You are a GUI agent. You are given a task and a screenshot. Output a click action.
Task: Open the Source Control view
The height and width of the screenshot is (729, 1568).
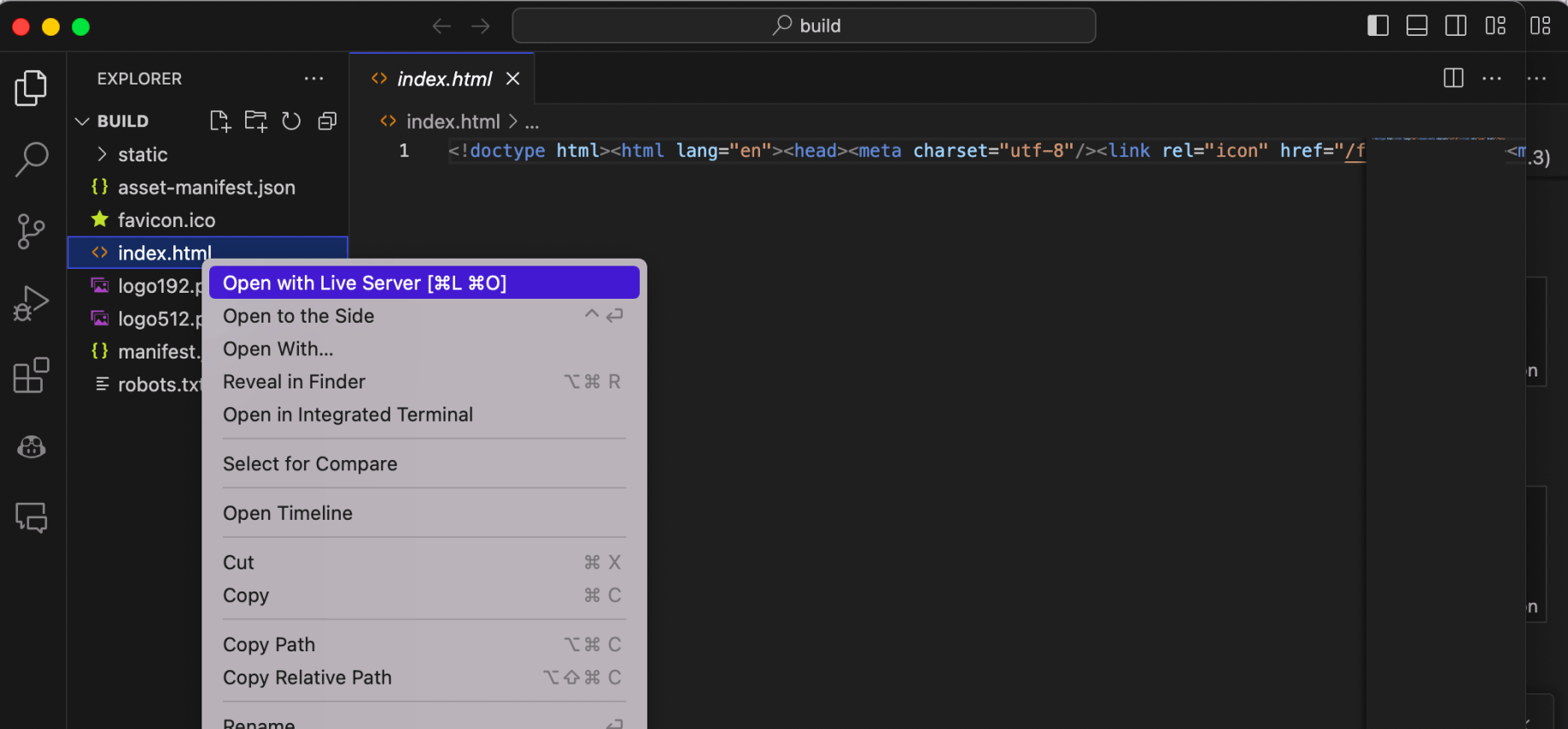point(32,231)
